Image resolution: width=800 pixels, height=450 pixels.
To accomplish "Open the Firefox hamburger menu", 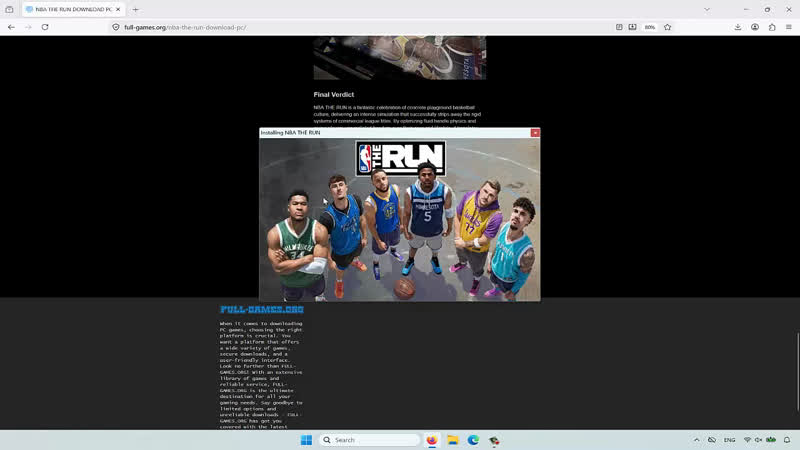I will coord(789,27).
